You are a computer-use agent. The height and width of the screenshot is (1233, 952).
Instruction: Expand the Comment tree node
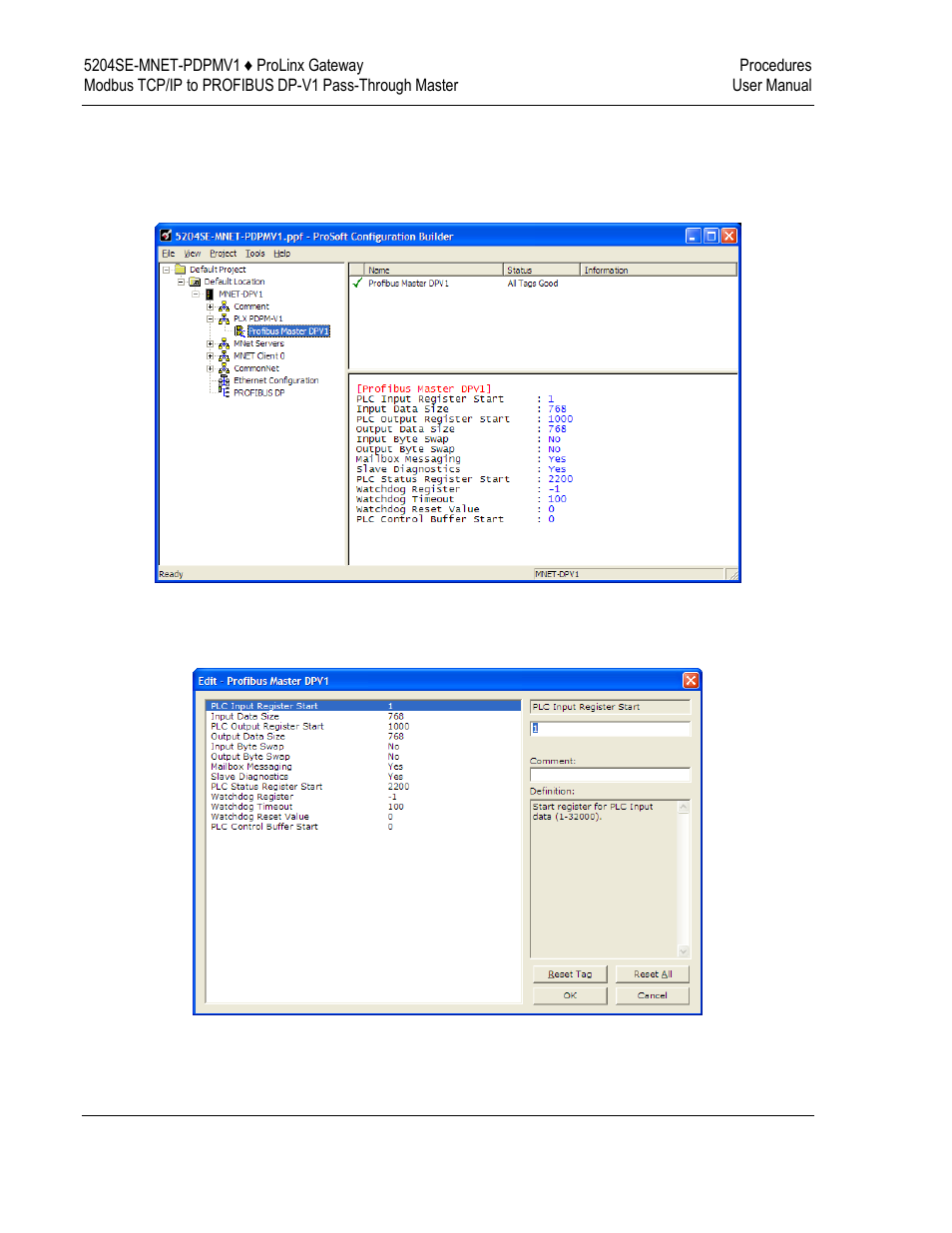pos(211,307)
